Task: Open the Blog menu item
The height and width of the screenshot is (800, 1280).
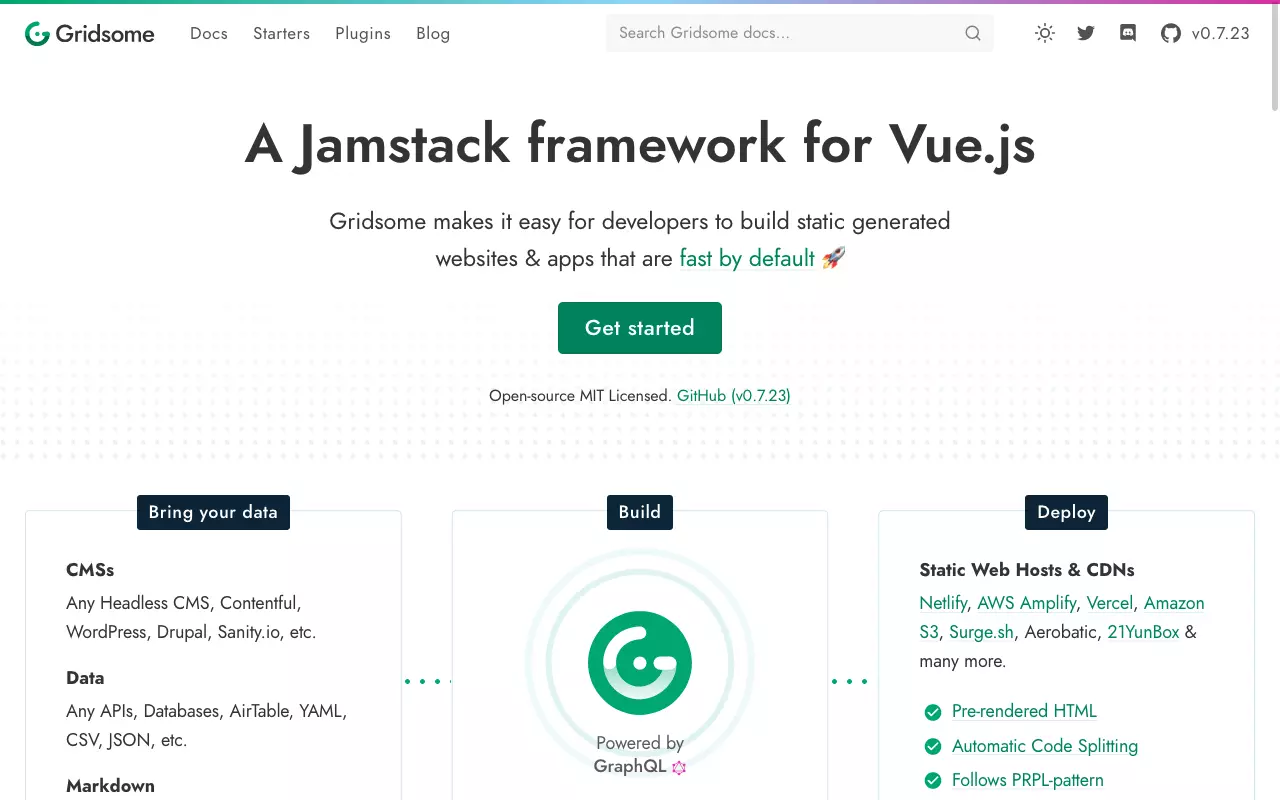Action: tap(433, 33)
